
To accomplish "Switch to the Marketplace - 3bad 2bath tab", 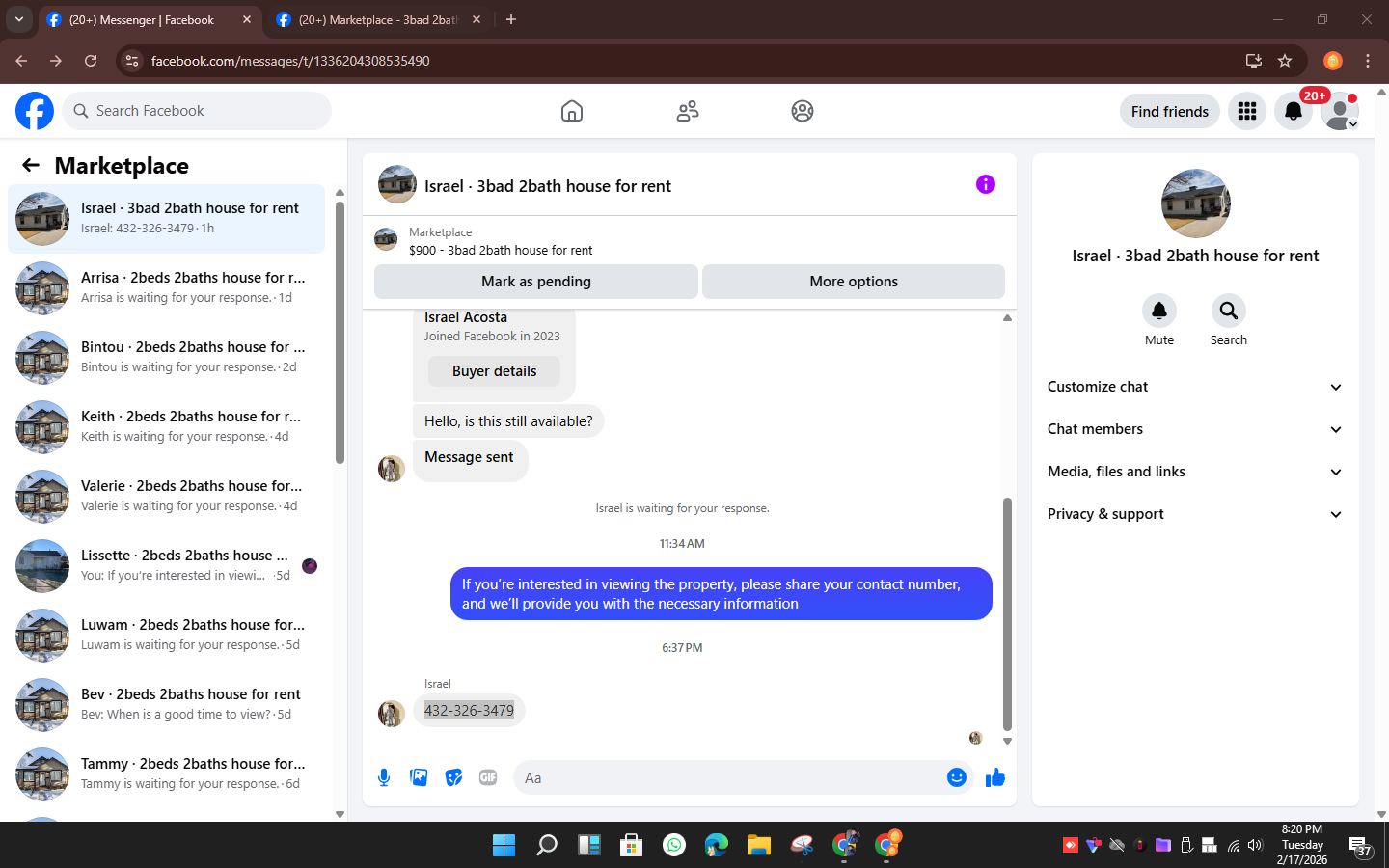I will point(379,19).
